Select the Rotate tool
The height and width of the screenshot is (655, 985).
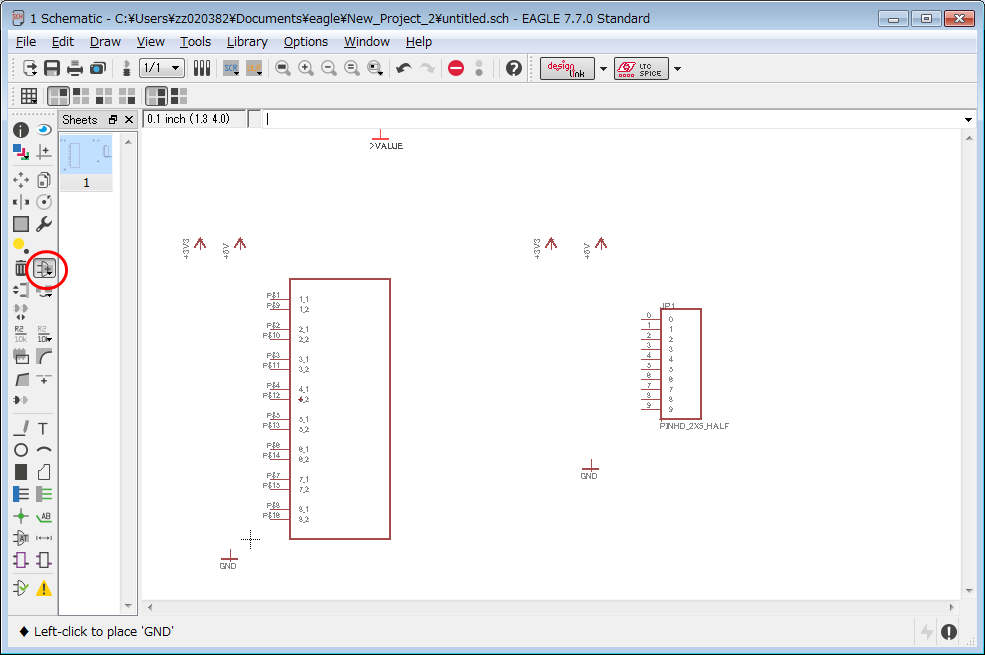(43, 202)
